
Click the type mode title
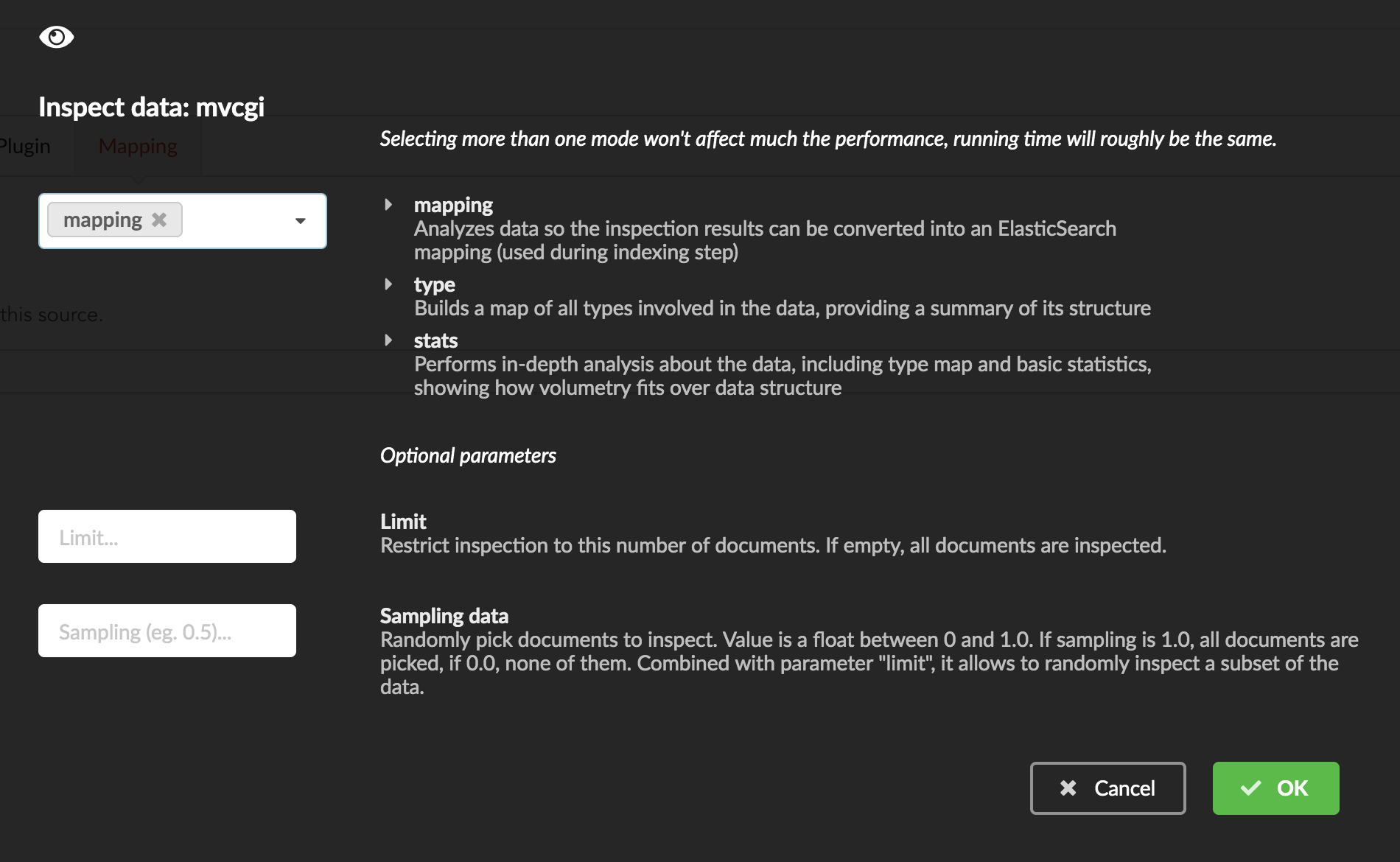[x=434, y=284]
